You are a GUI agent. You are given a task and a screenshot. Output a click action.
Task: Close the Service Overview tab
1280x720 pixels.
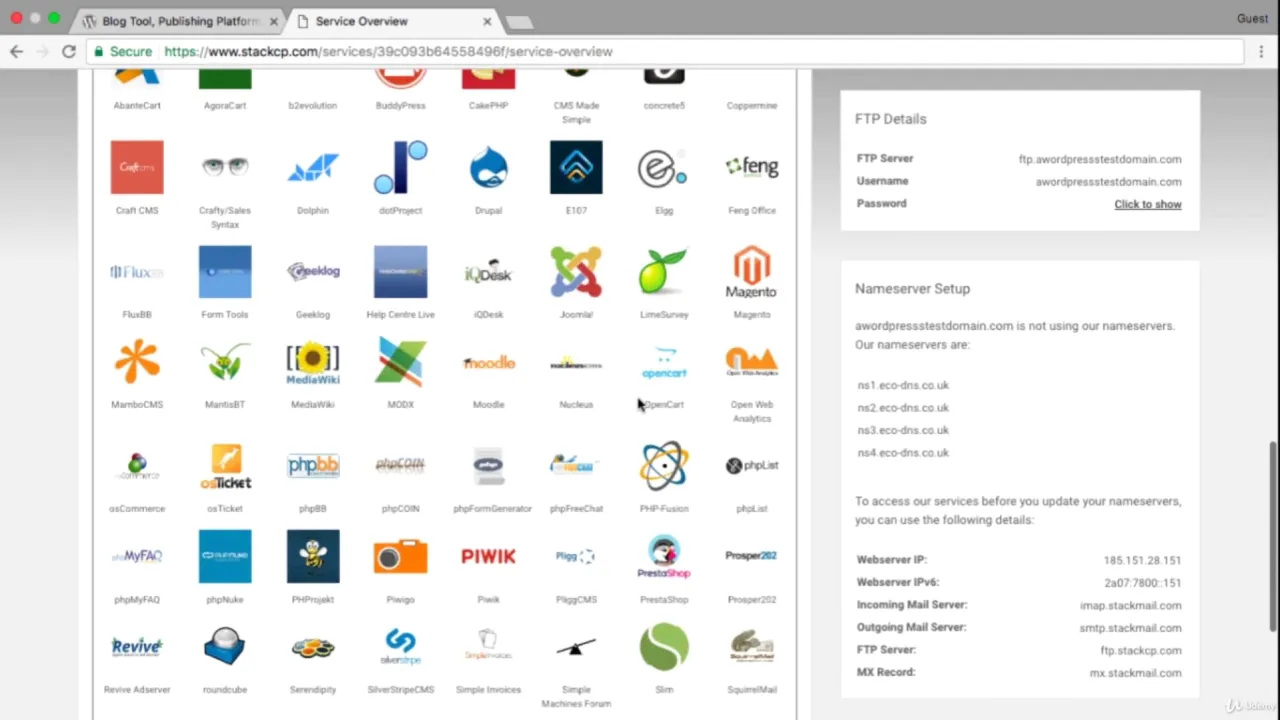tap(488, 21)
